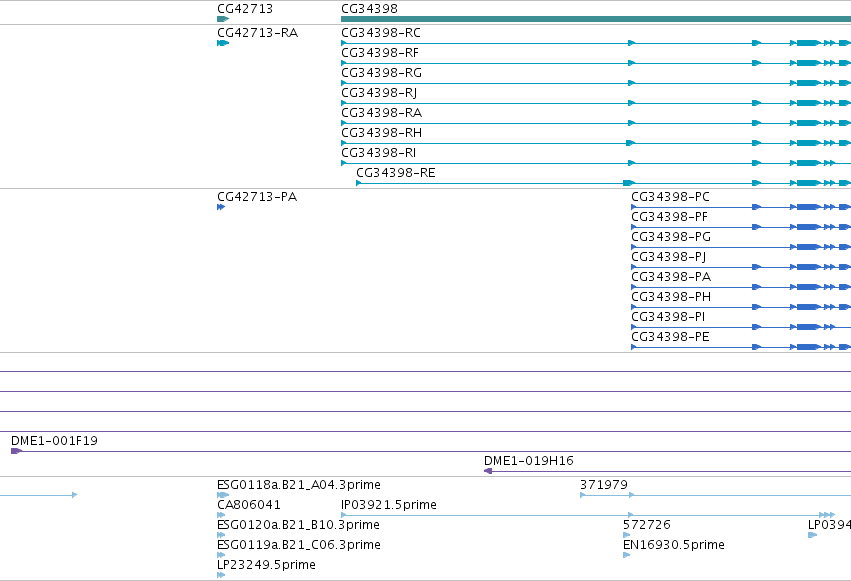Select the CG42713 gene label
This screenshot has width=851, height=581.
coord(245,9)
